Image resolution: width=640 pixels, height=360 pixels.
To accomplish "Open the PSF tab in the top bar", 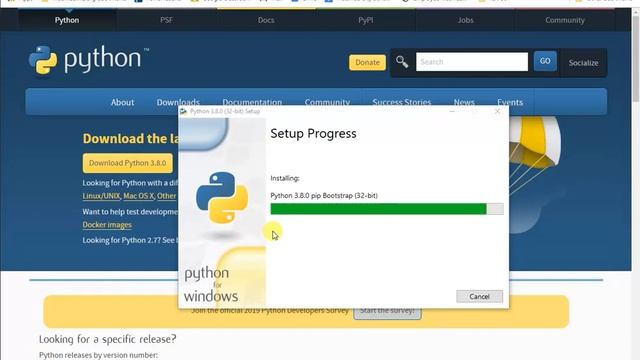I will 167,20.
